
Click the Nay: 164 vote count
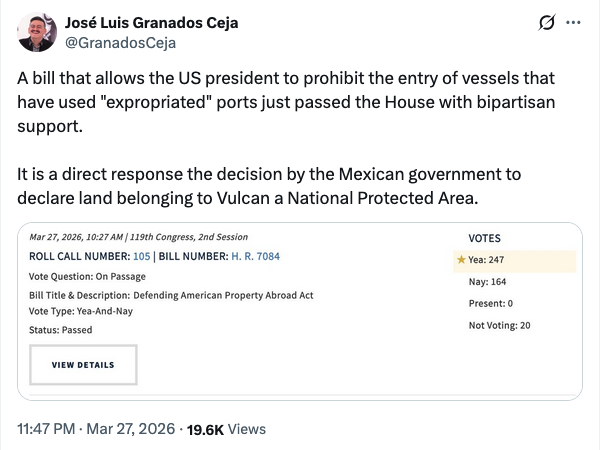click(x=490, y=282)
